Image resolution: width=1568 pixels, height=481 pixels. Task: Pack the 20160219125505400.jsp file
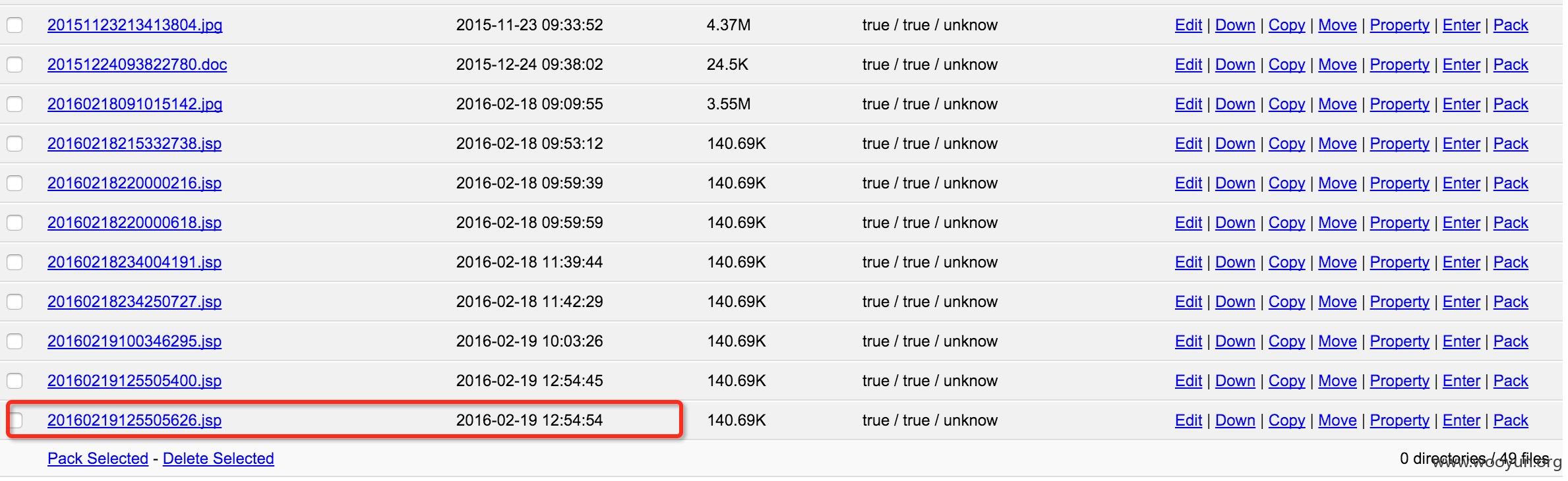click(x=1511, y=381)
